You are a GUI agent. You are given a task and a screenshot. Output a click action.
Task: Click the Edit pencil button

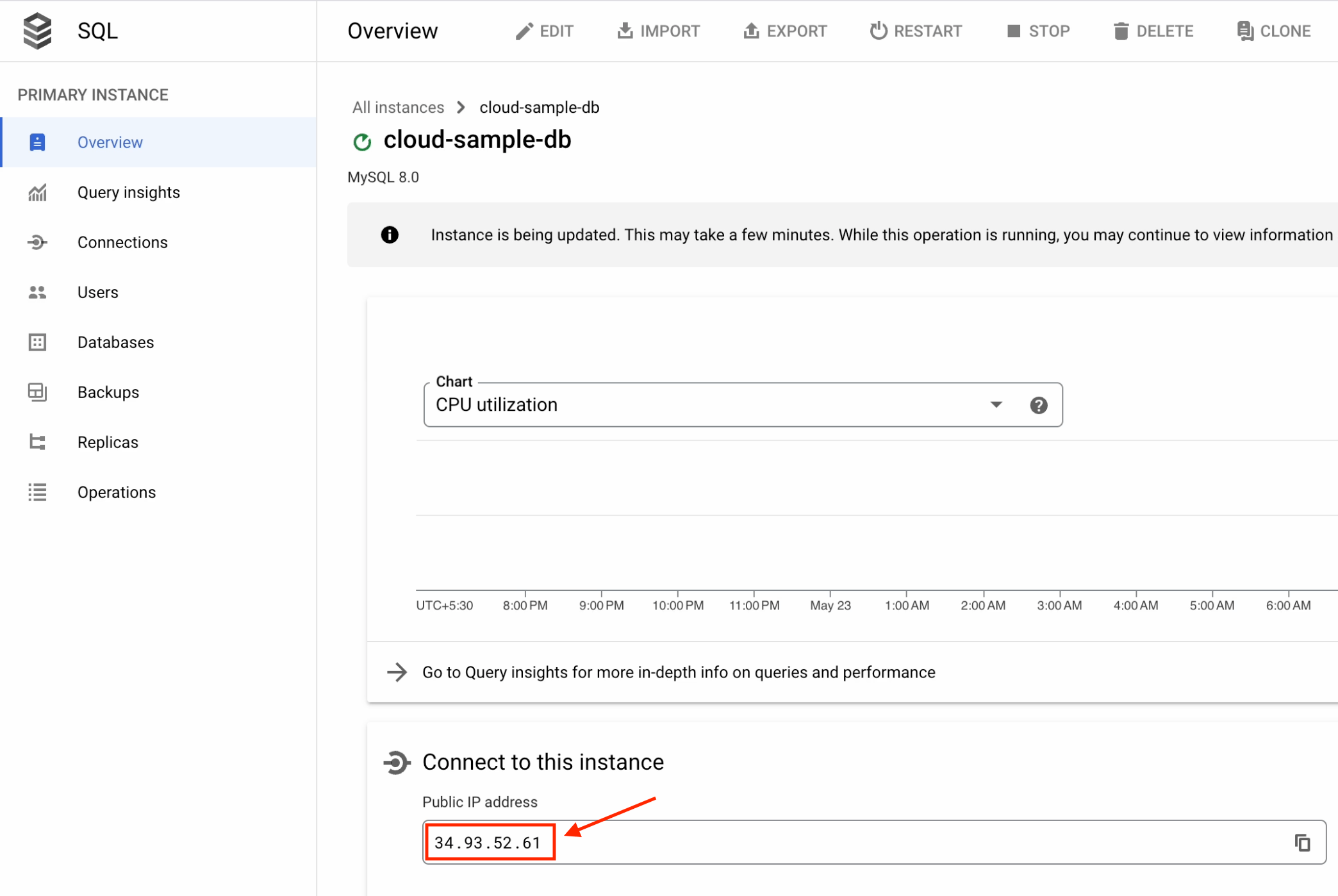coord(544,31)
